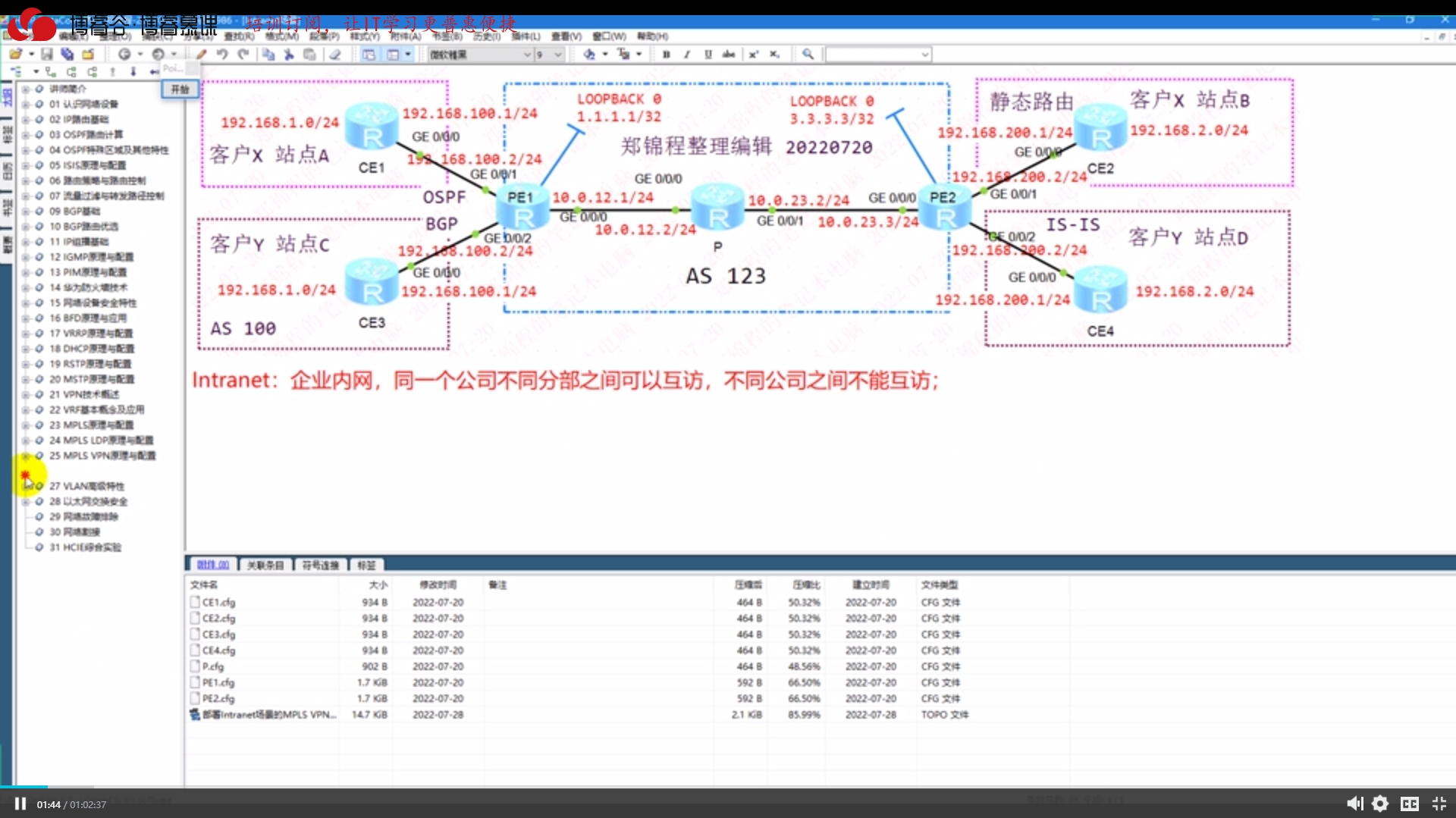Screen dimensions: 1456x818
Task: Select tree item 31 HCIE综合实验
Action: [x=85, y=547]
